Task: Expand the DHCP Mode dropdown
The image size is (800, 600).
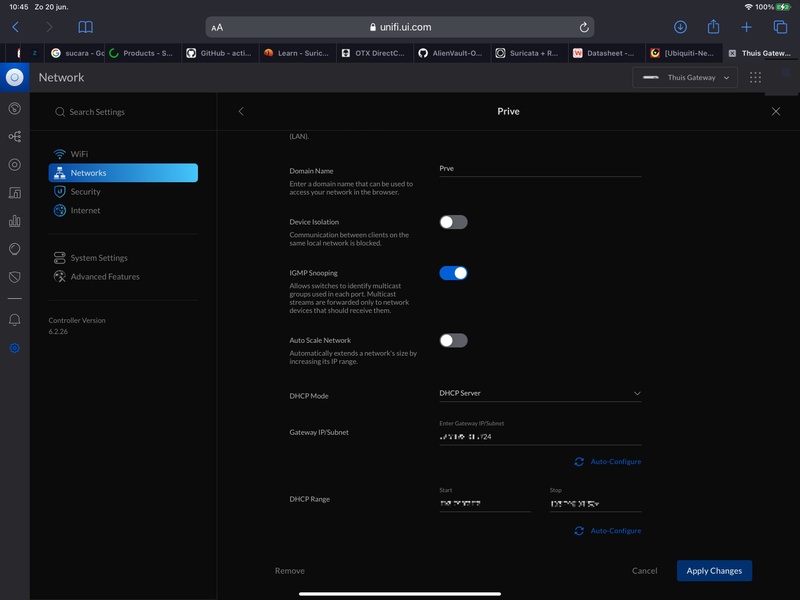Action: [x=540, y=394]
